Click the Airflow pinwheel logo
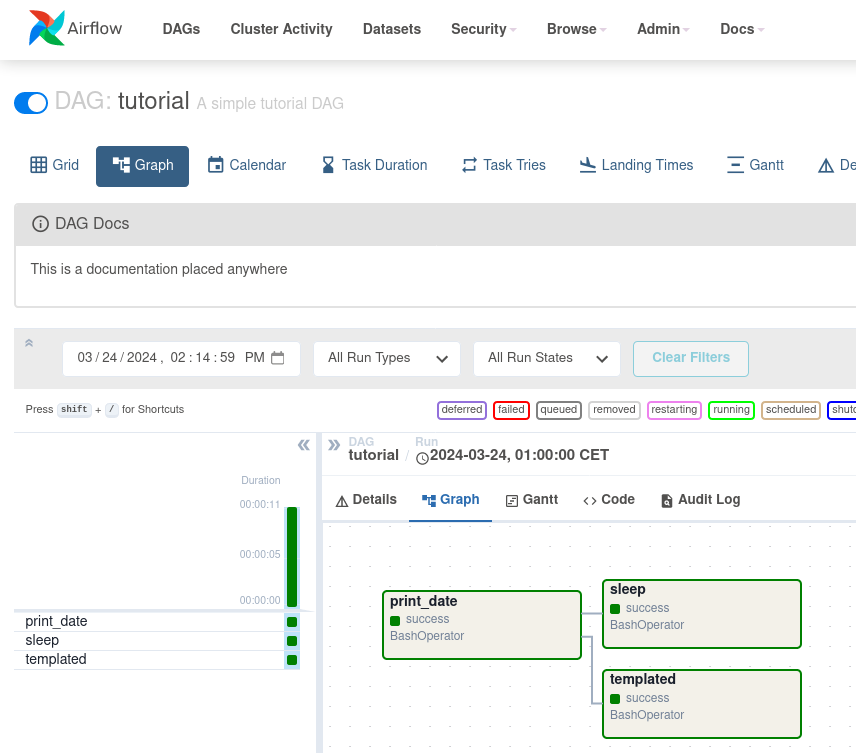The height and width of the screenshot is (753, 856). coord(46,29)
